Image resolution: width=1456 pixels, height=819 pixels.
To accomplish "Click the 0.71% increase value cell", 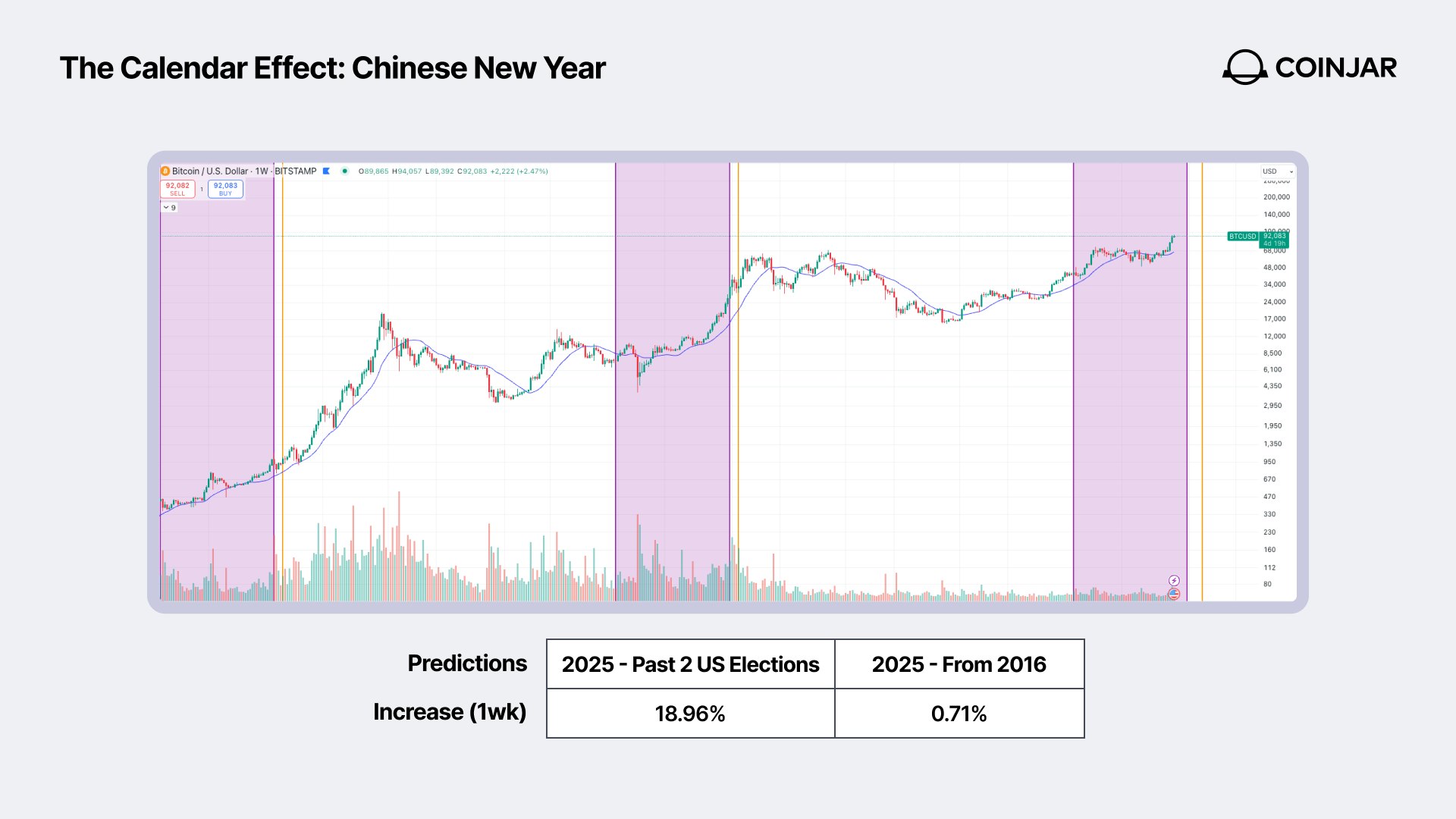I will (959, 714).
